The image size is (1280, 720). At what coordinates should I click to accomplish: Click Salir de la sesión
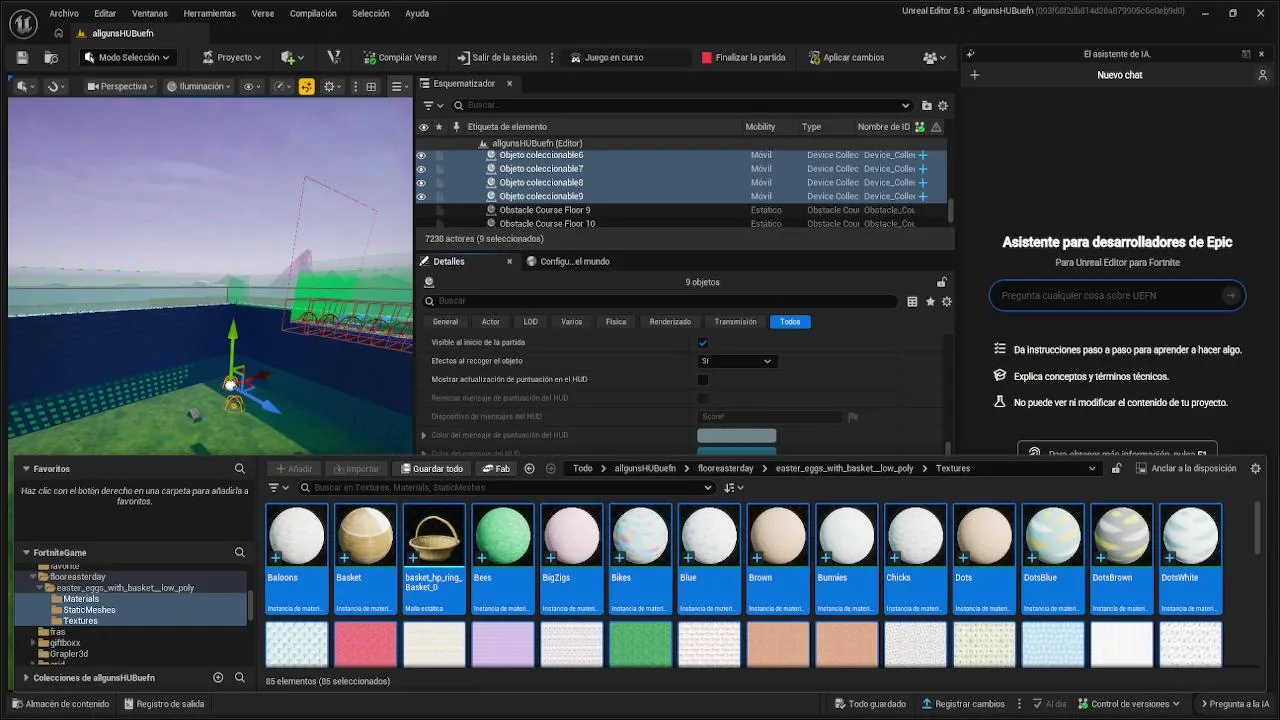click(x=496, y=58)
